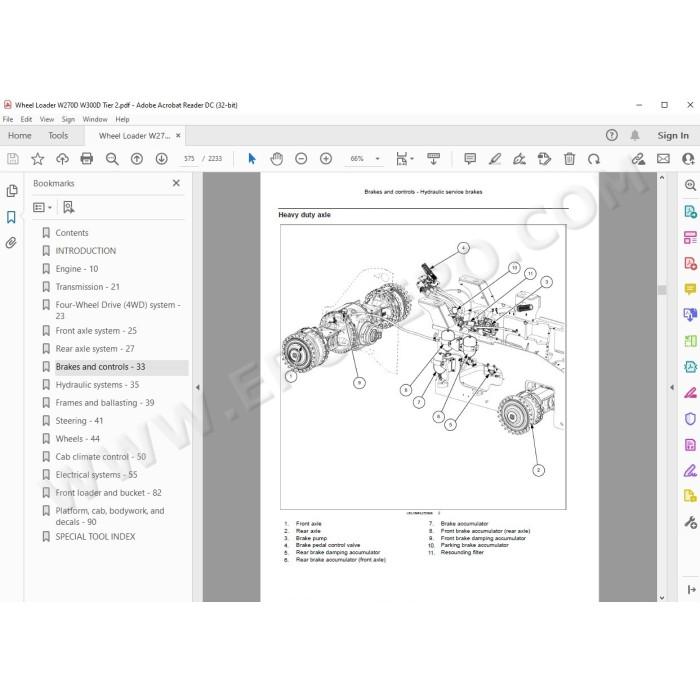Open Attachments paperclip panel

pos(11,243)
